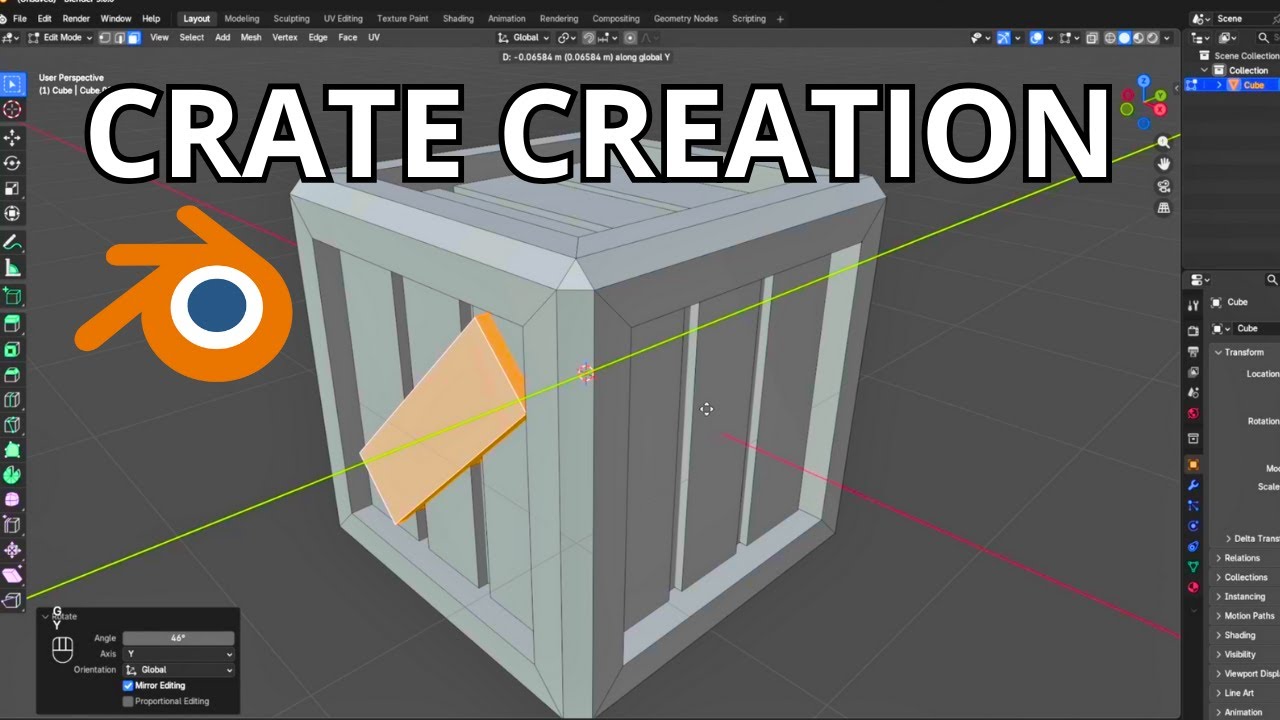Switch to the Modeling workspace tab

241,18
